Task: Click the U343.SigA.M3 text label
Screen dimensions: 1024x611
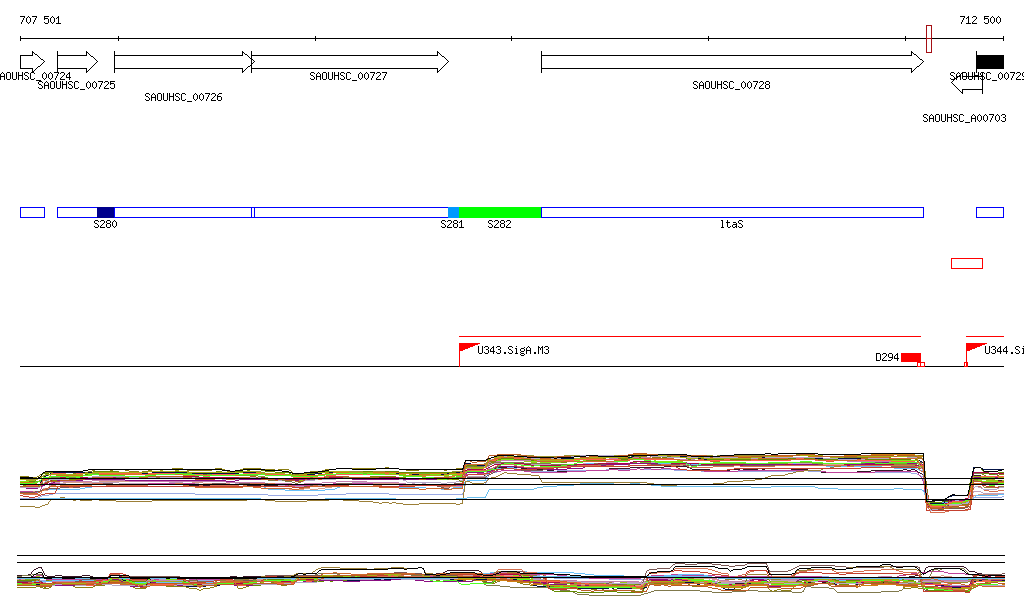Action: pyautogui.click(x=514, y=351)
